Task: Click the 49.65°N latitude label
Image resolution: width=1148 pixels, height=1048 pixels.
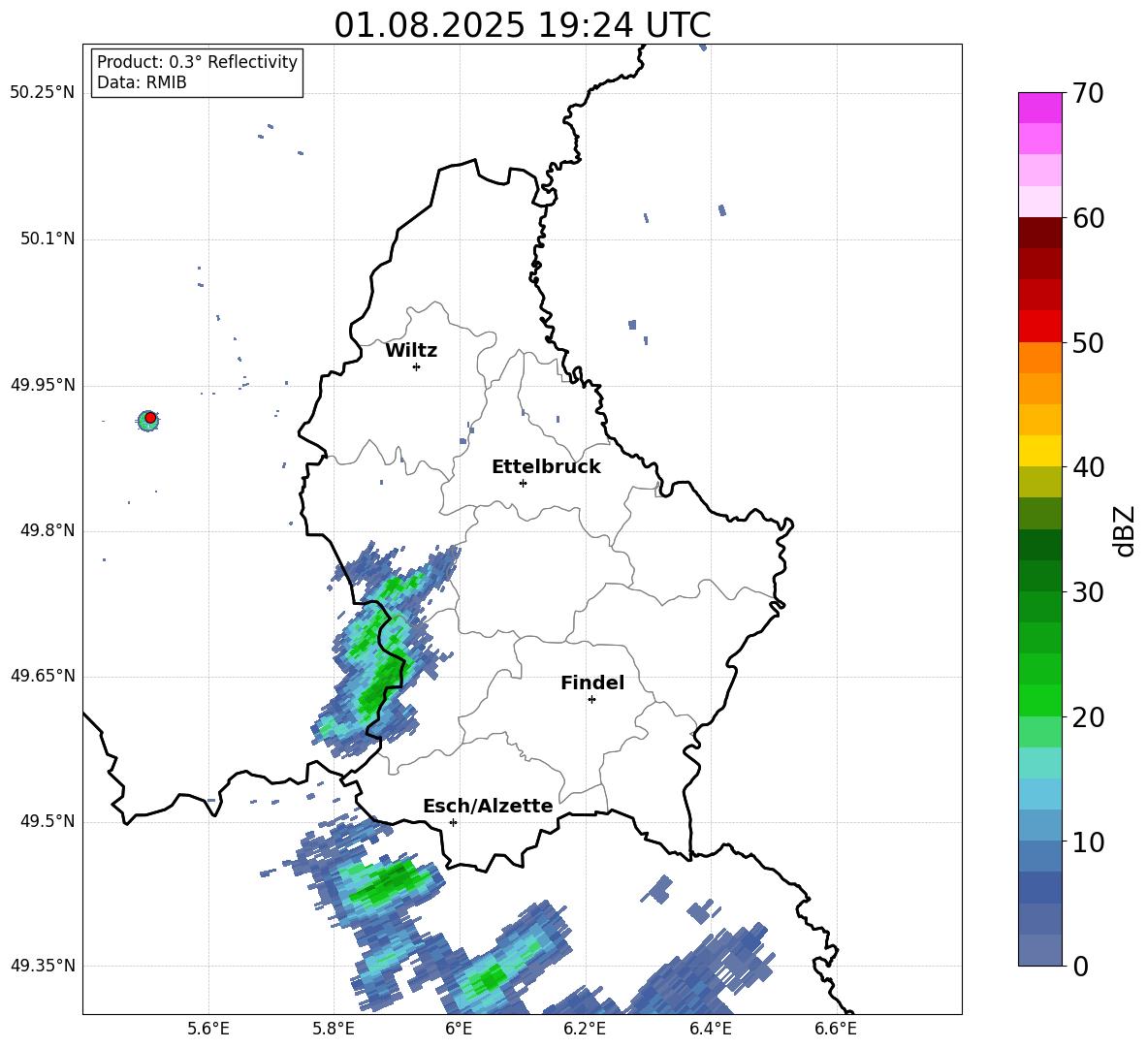Action: (43, 676)
